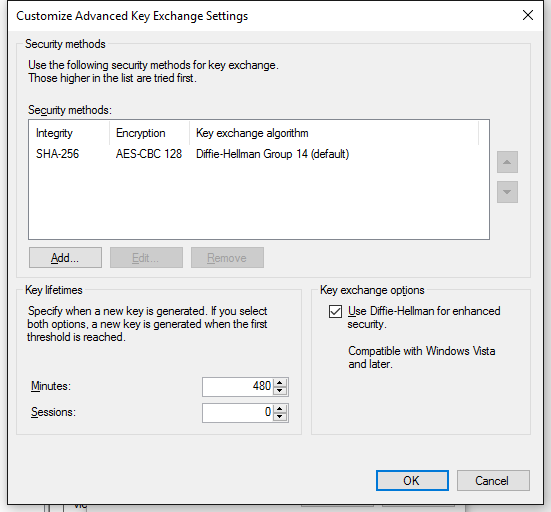Increase Sessions value with the up spinner
The width and height of the screenshot is (551, 512).
click(x=280, y=409)
